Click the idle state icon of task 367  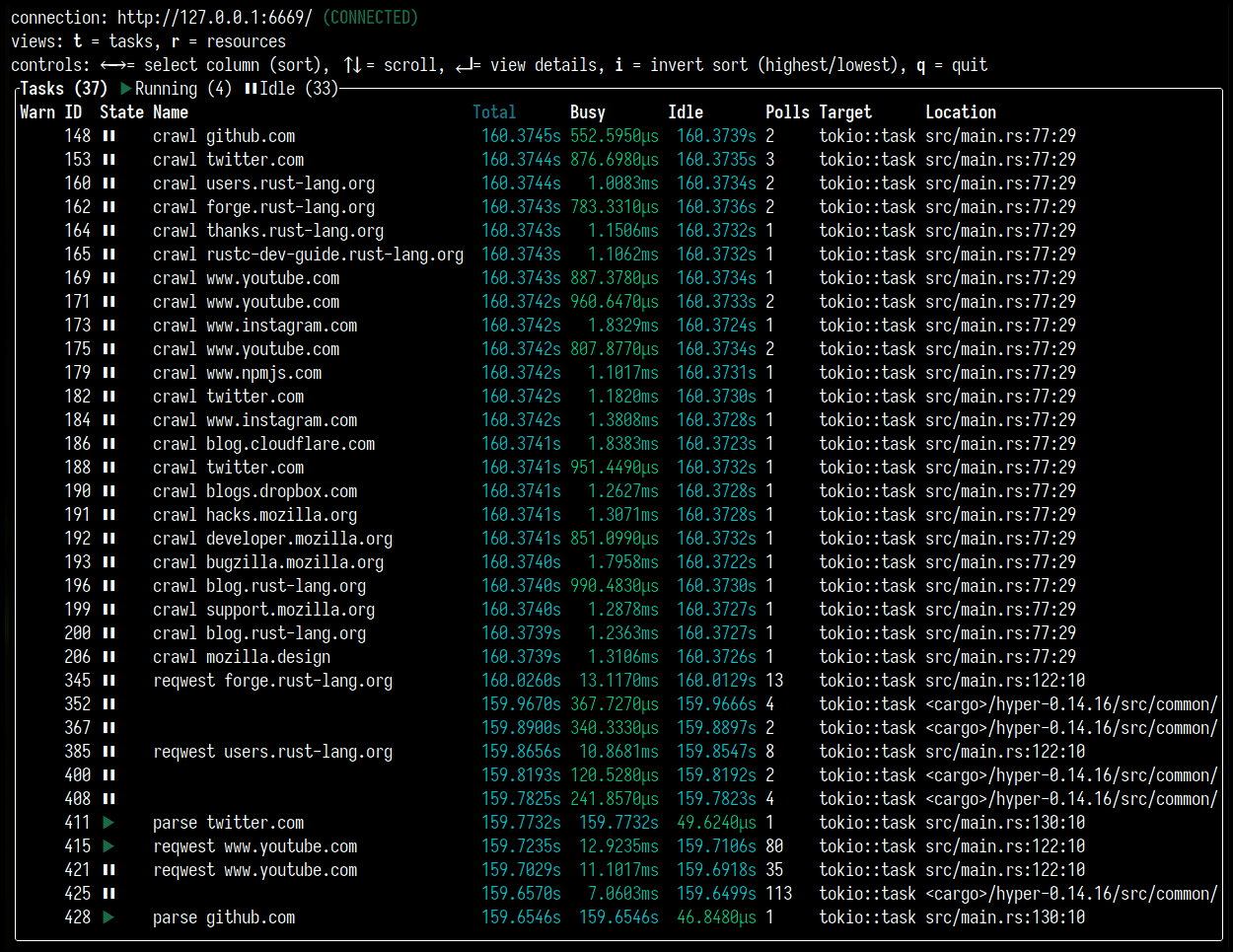(x=109, y=728)
